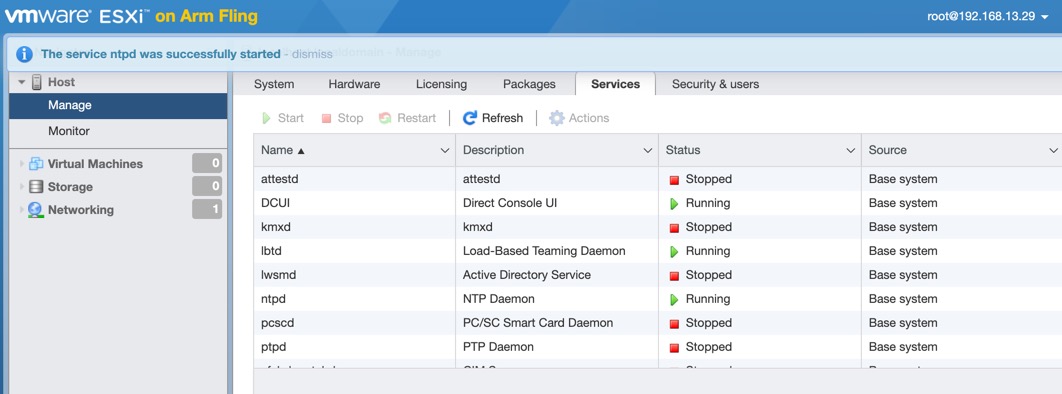Click the red stopped icon for kmxd
This screenshot has width=1062, height=394.
click(674, 228)
